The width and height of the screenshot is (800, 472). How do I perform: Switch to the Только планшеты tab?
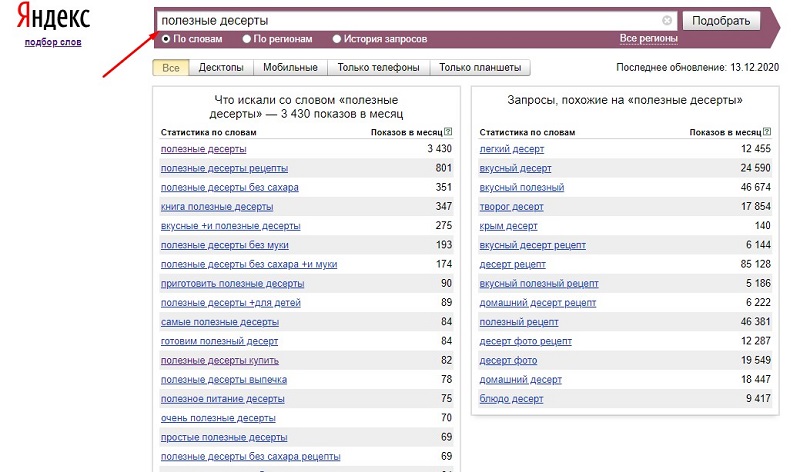pos(480,67)
